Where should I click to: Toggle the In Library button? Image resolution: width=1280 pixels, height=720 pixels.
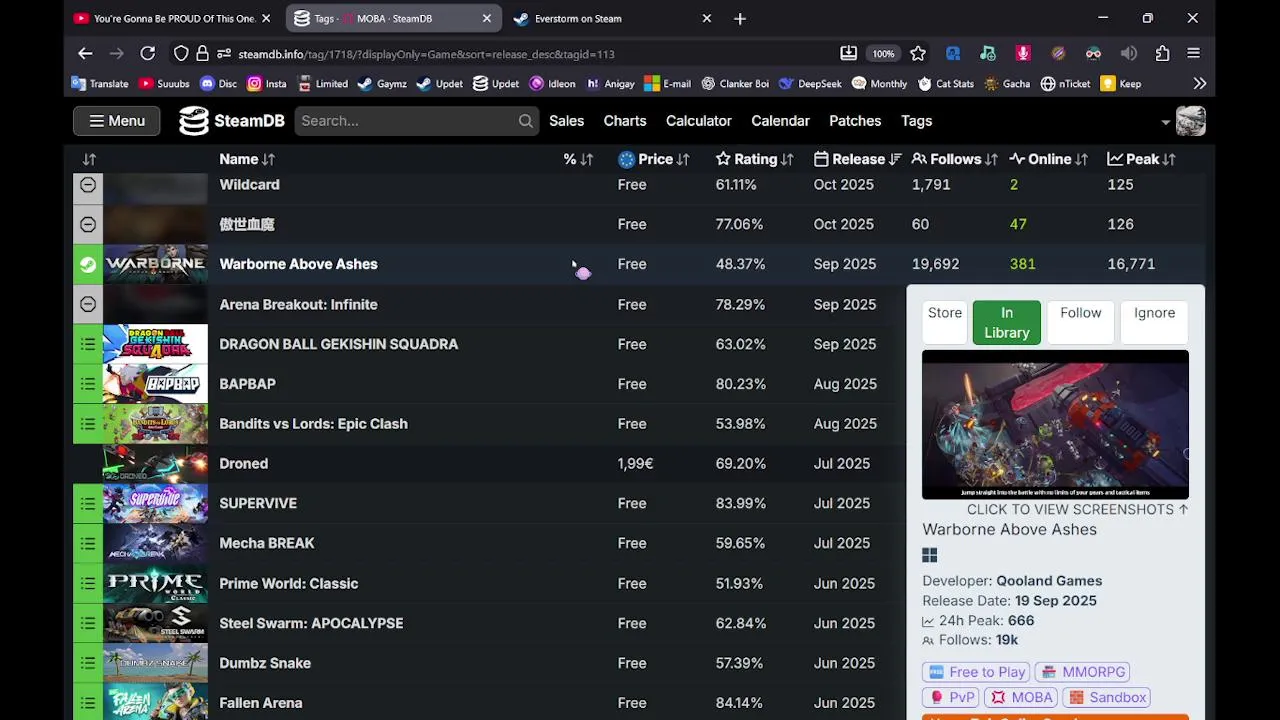1007,322
